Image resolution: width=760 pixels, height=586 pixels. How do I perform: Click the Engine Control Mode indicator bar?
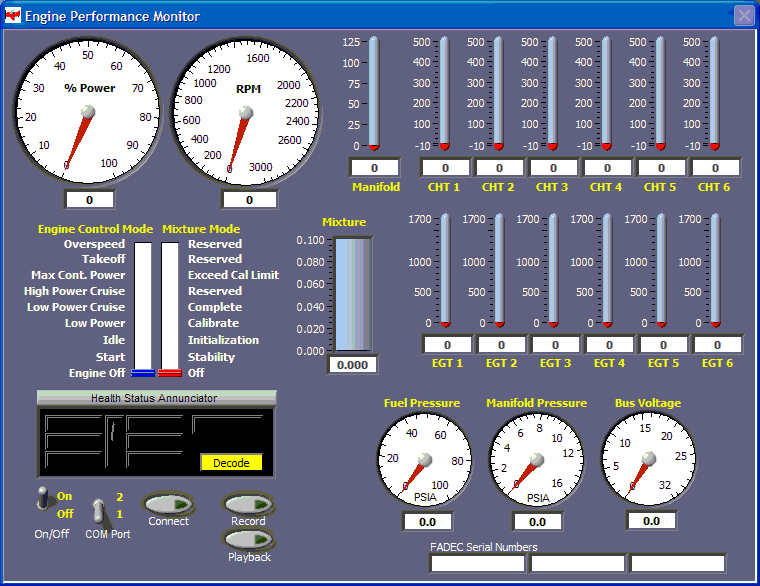click(x=143, y=308)
